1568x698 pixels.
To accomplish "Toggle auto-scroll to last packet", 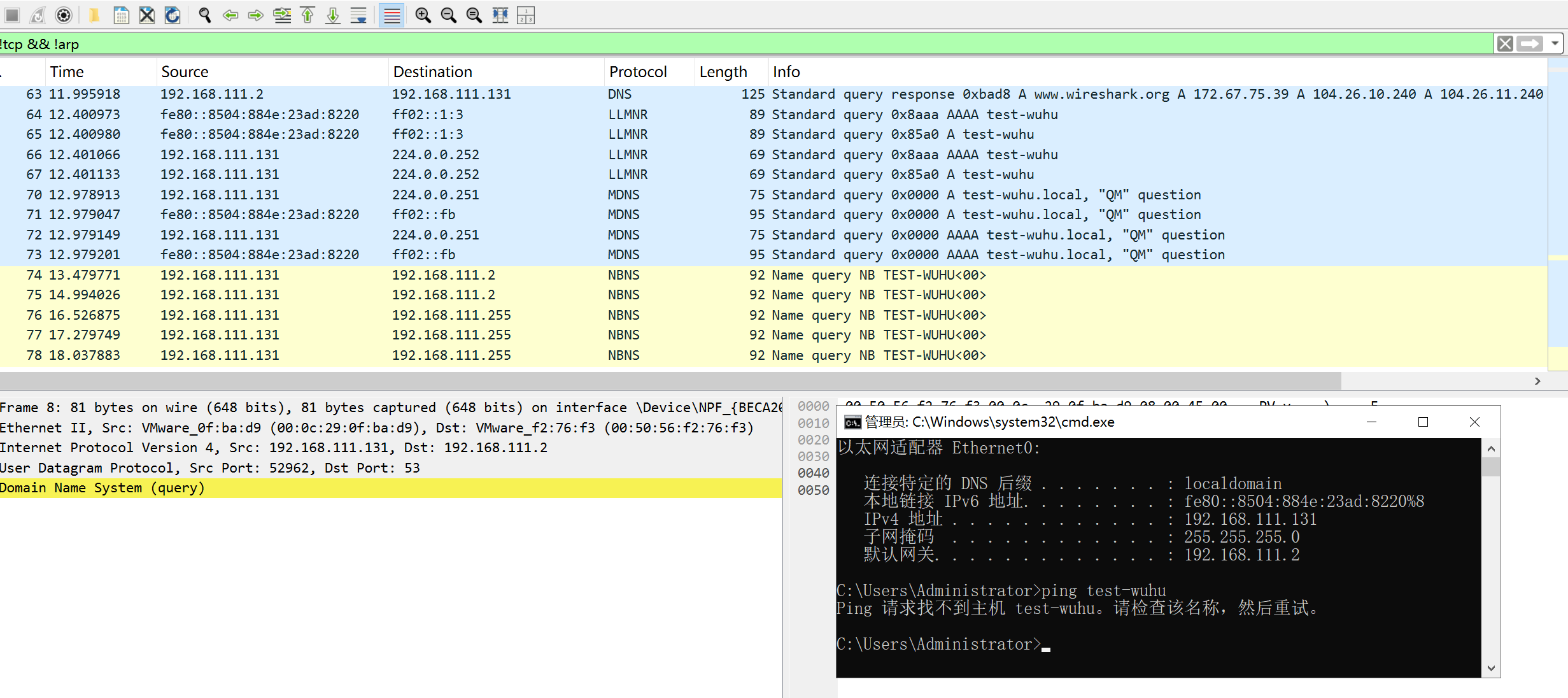I will pos(359,15).
